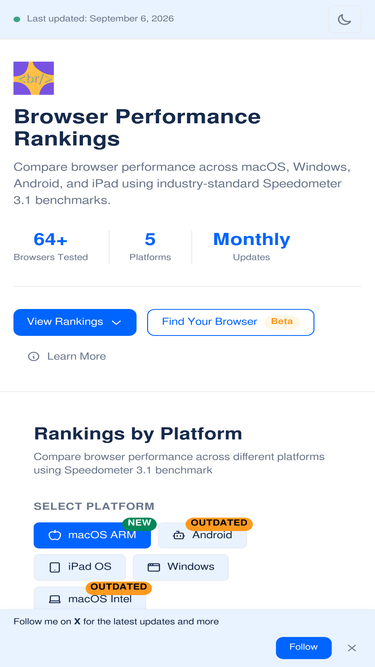Click the Follow button in banner
375x667 pixels.
304,647
